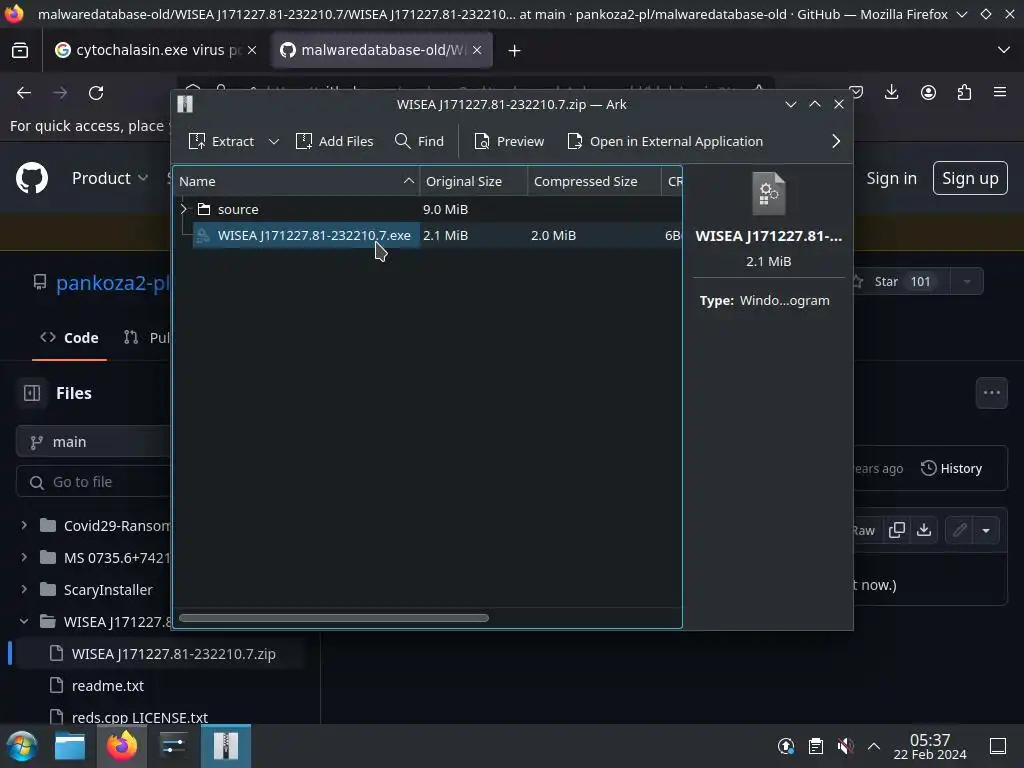
Task: Toggle muted volume tray icon
Action: tap(845, 746)
